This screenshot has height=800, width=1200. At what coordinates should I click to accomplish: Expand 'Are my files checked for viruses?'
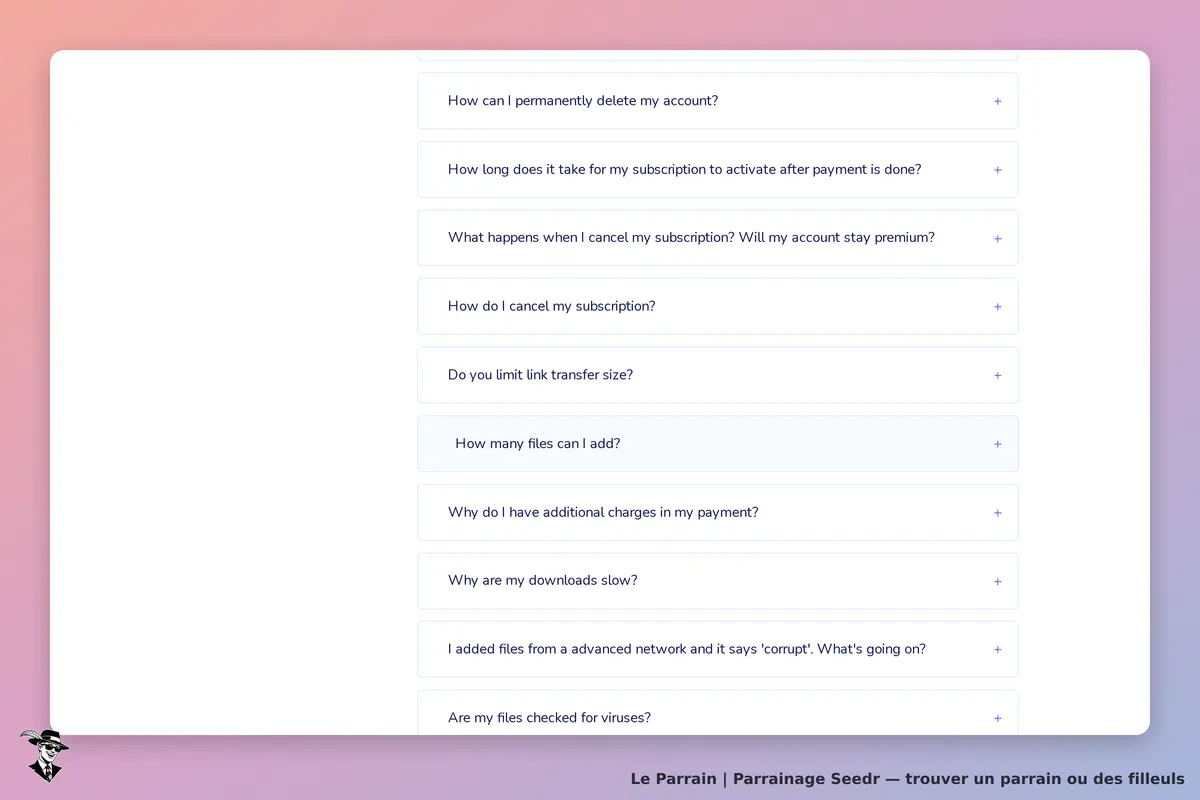click(717, 713)
